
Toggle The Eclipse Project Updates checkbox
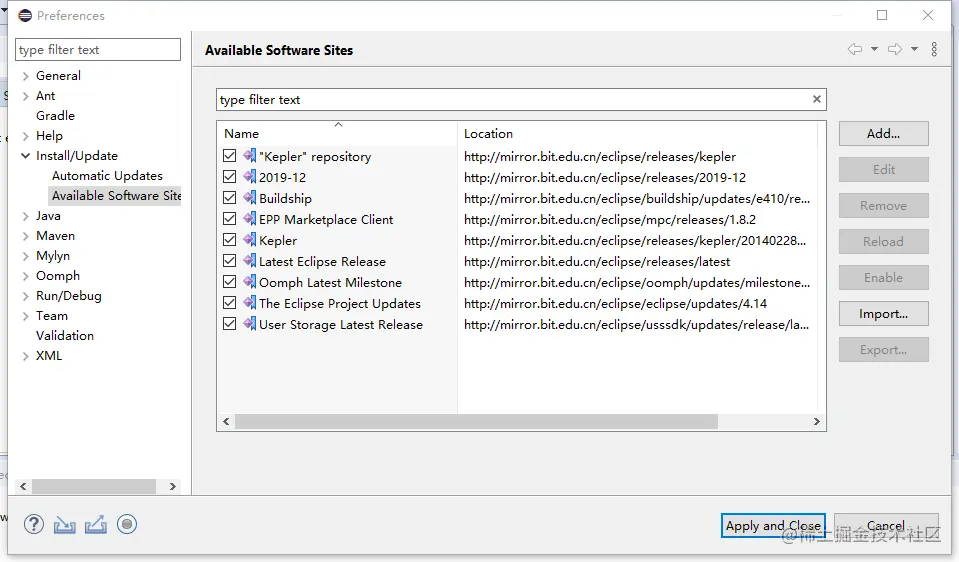[229, 302]
